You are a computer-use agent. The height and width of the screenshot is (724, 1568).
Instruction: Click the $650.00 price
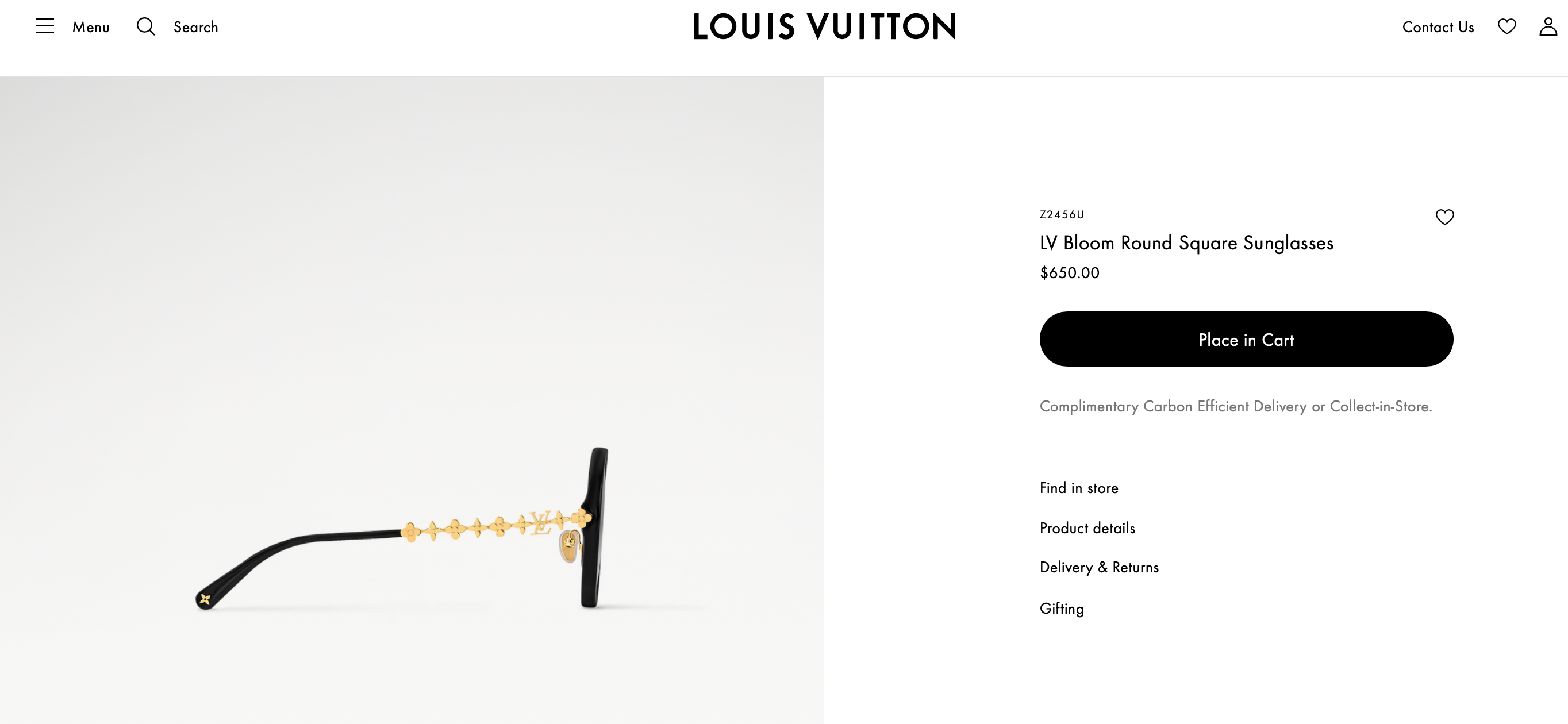tap(1070, 272)
